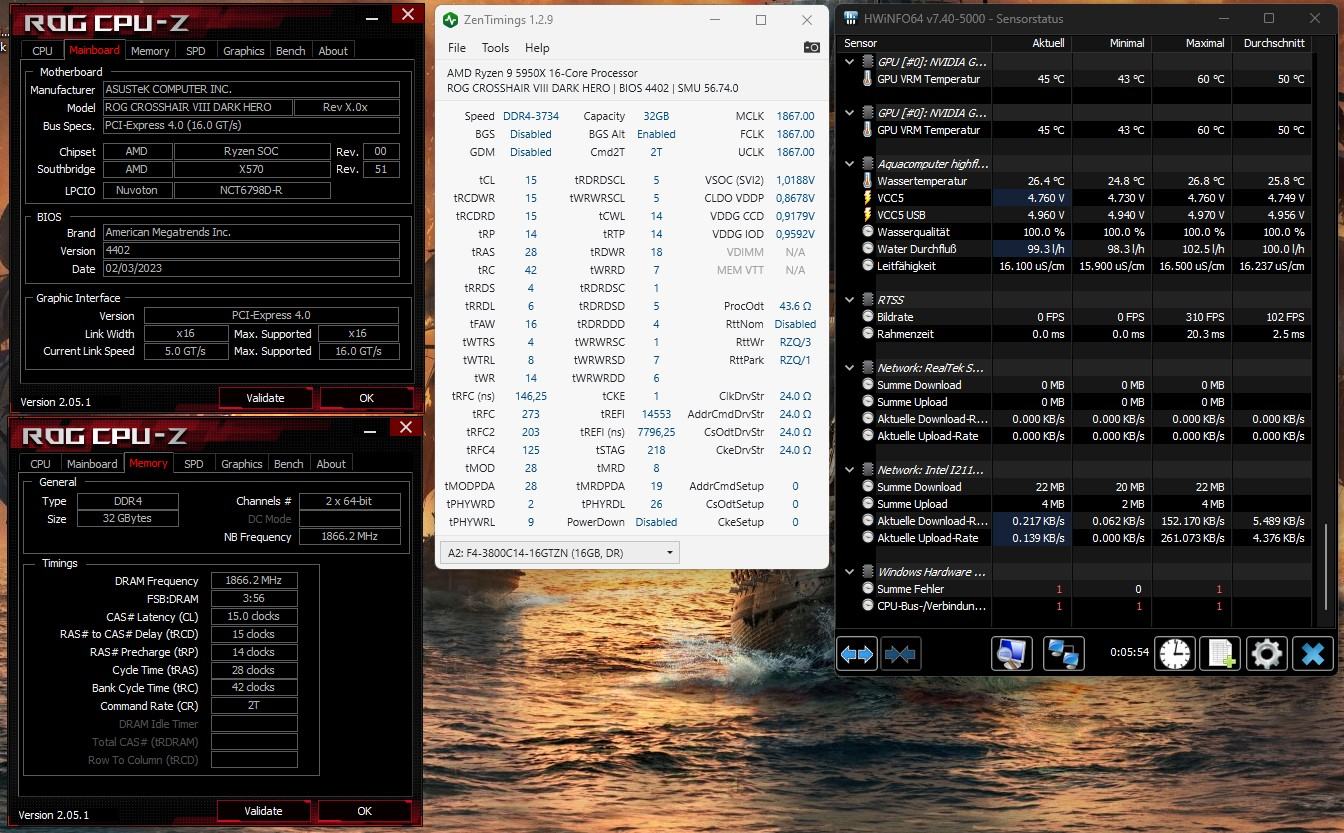
Task: Collapse the Windows Hardware sensor group
Action: (x=850, y=572)
